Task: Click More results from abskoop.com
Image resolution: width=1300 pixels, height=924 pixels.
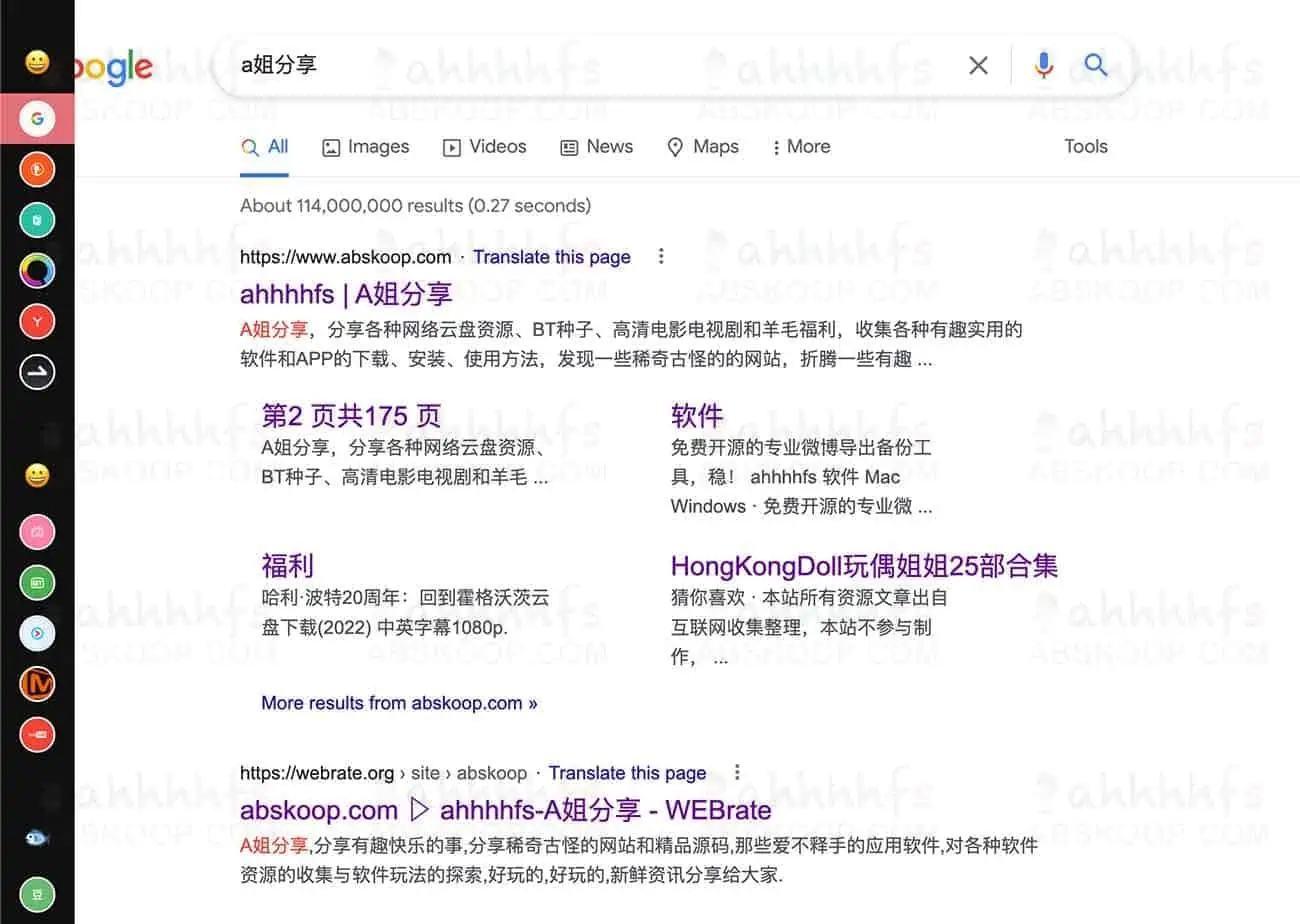Action: pos(399,703)
